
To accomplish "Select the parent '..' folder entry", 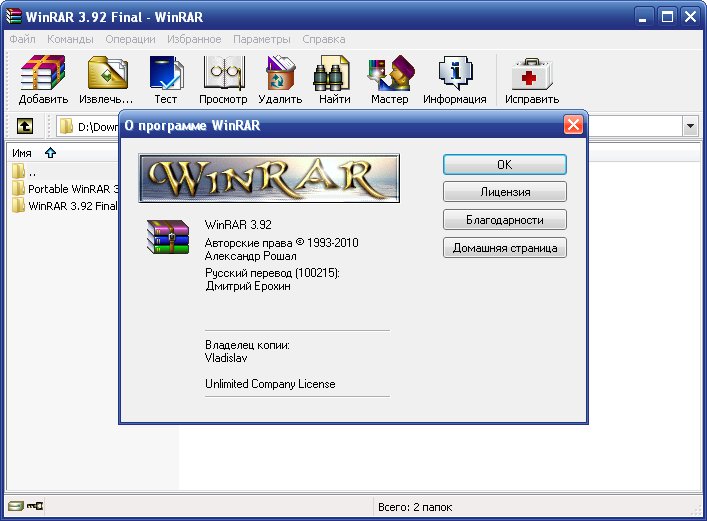I will [25, 171].
